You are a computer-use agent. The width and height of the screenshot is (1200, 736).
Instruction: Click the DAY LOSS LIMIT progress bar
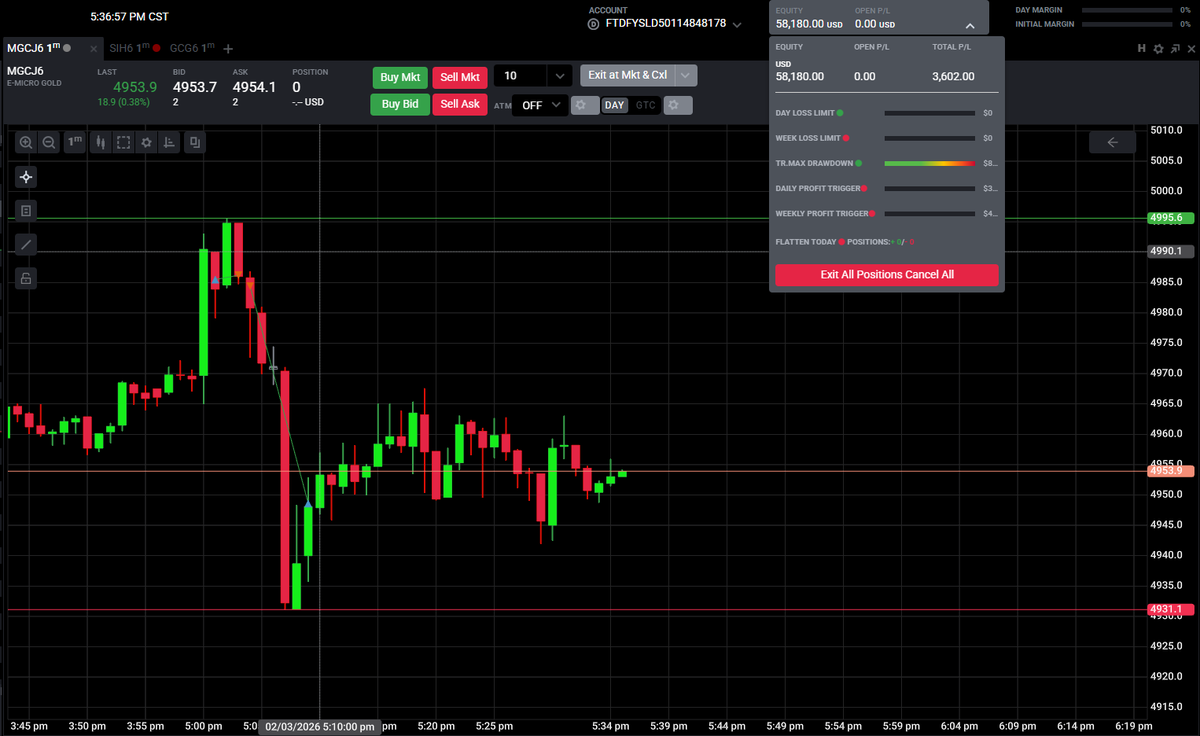(930, 113)
